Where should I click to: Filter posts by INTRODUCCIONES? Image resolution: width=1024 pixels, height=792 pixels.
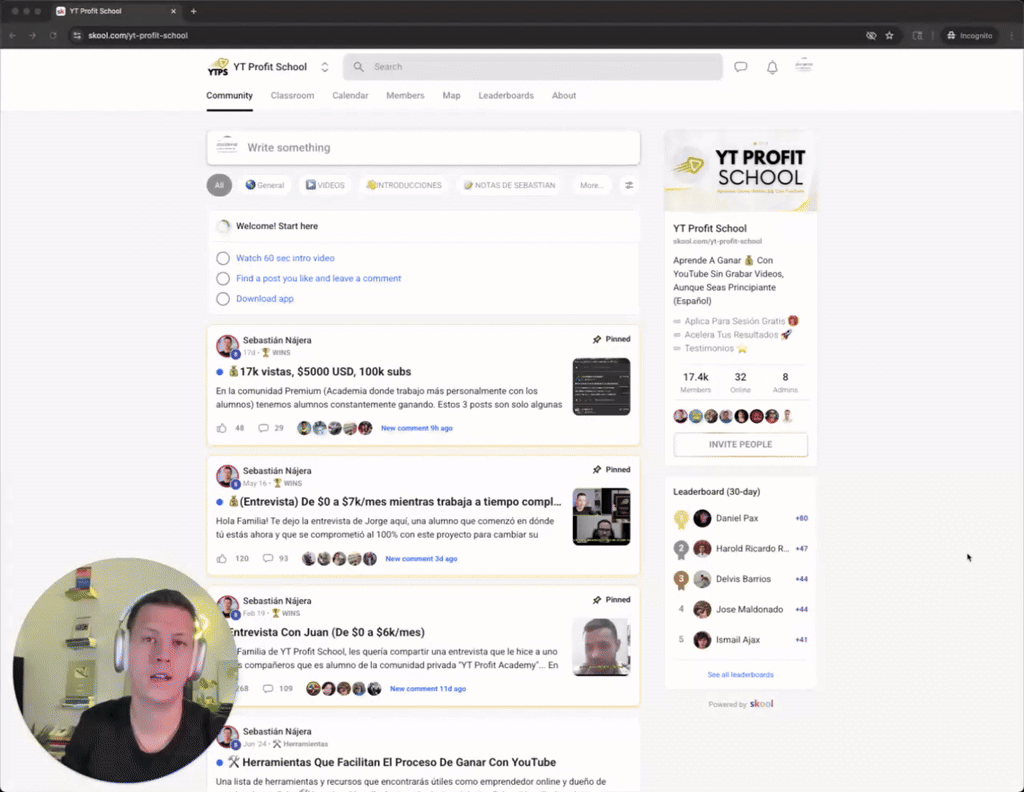(404, 185)
